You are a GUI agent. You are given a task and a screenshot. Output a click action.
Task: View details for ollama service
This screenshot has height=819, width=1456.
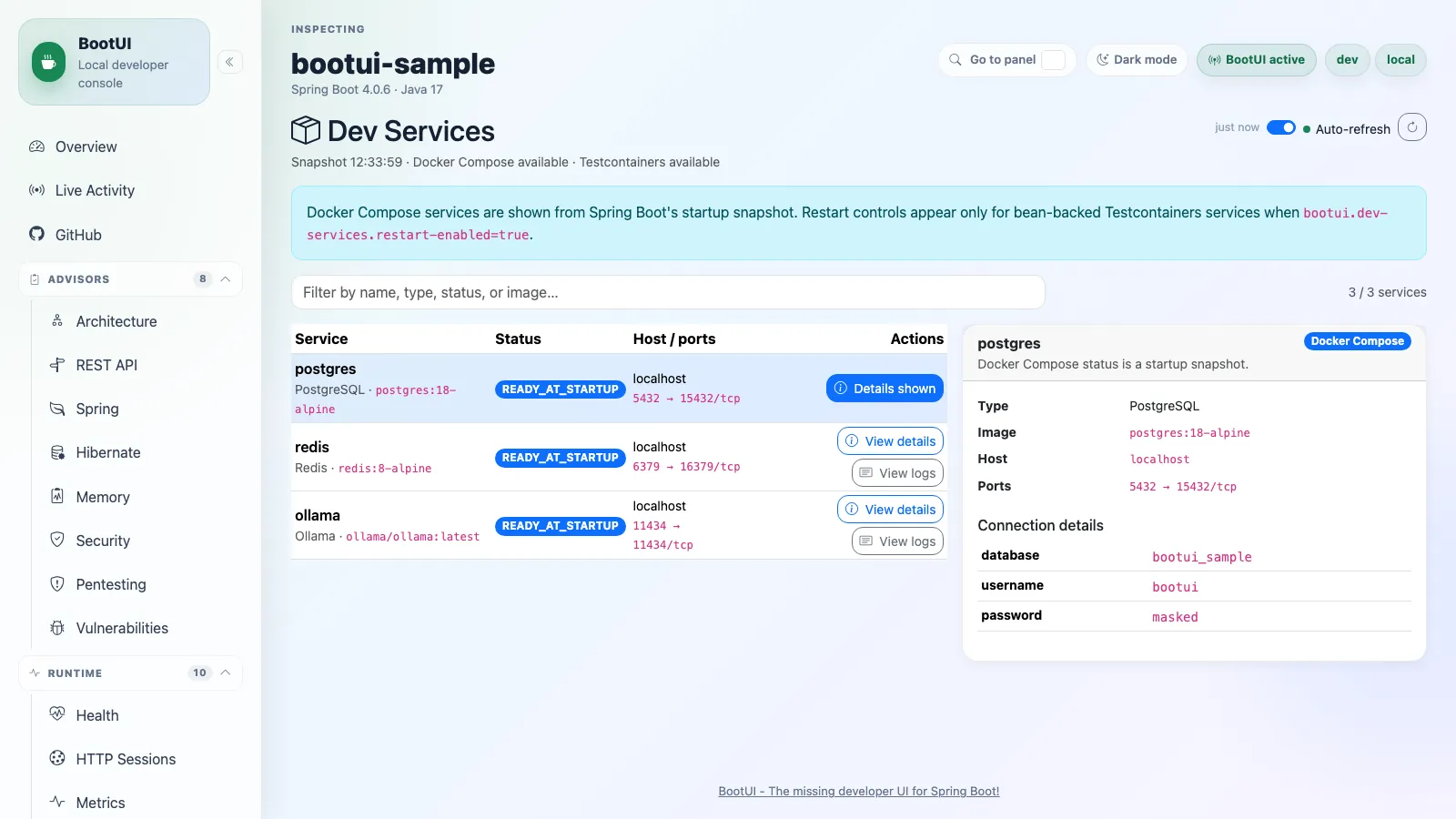[x=890, y=509]
